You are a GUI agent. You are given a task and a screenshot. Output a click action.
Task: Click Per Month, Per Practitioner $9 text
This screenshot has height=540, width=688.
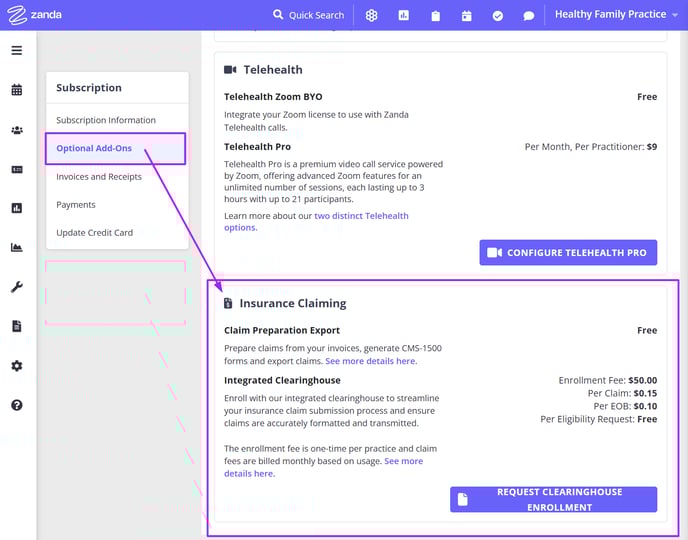coord(591,147)
